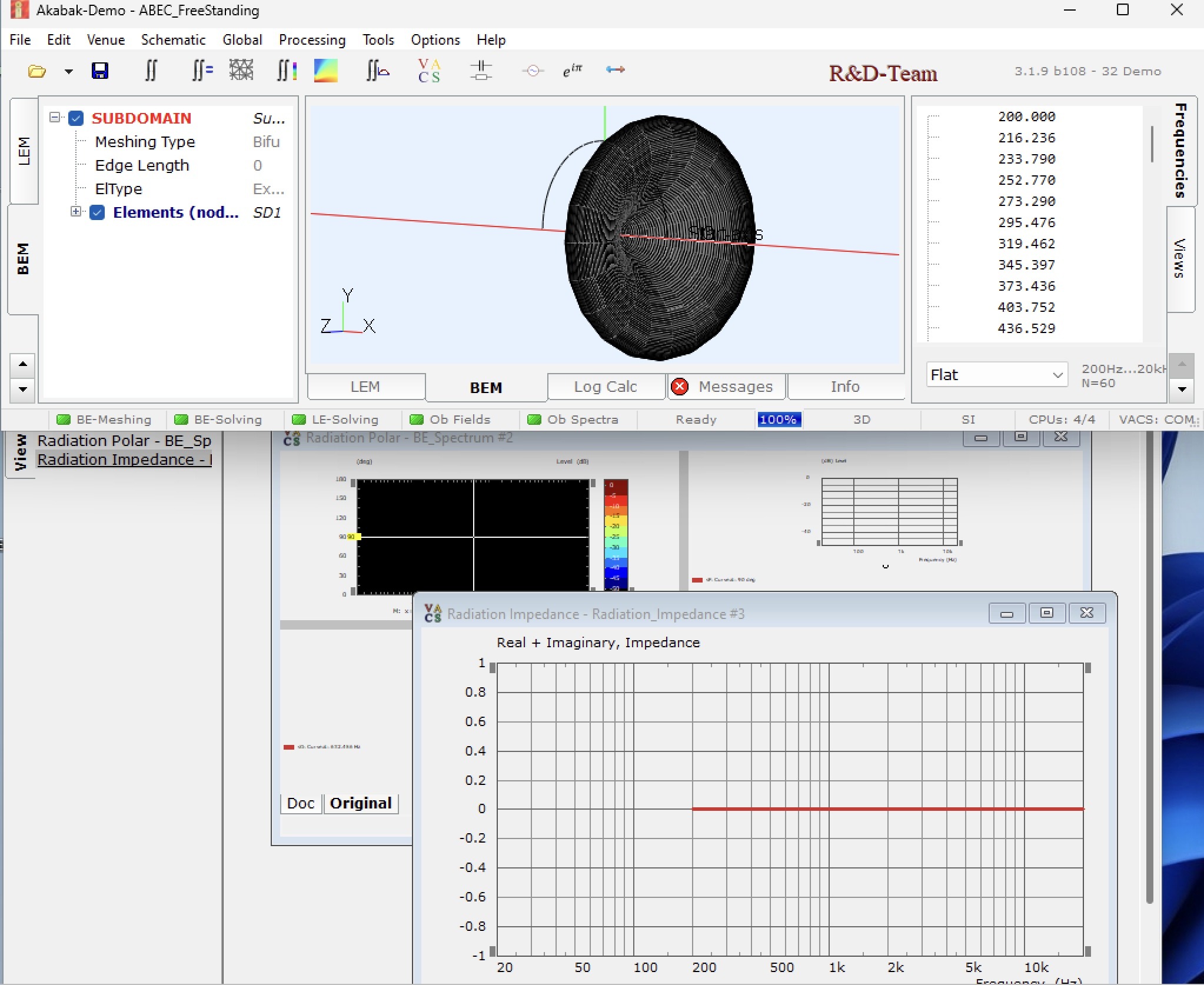Open the Options menu
The image size is (1204, 985).
click(435, 40)
